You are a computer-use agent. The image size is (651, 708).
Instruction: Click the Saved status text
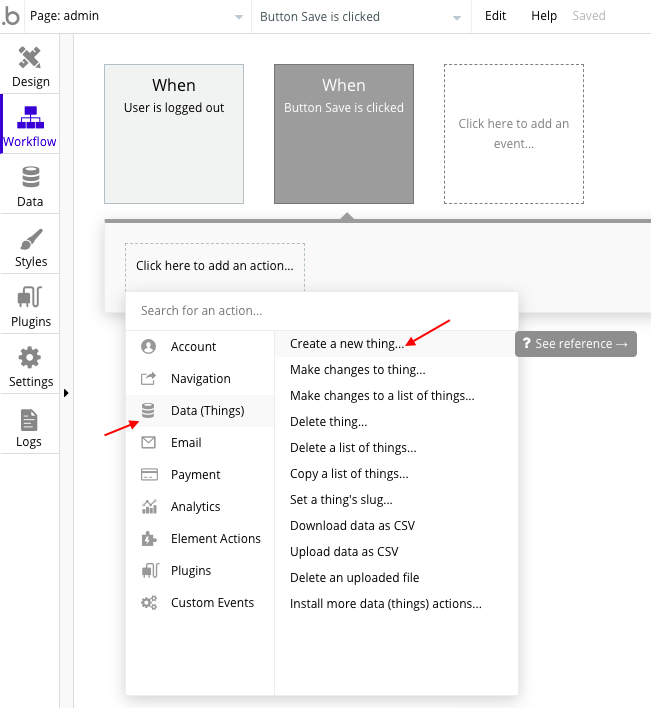pos(589,16)
